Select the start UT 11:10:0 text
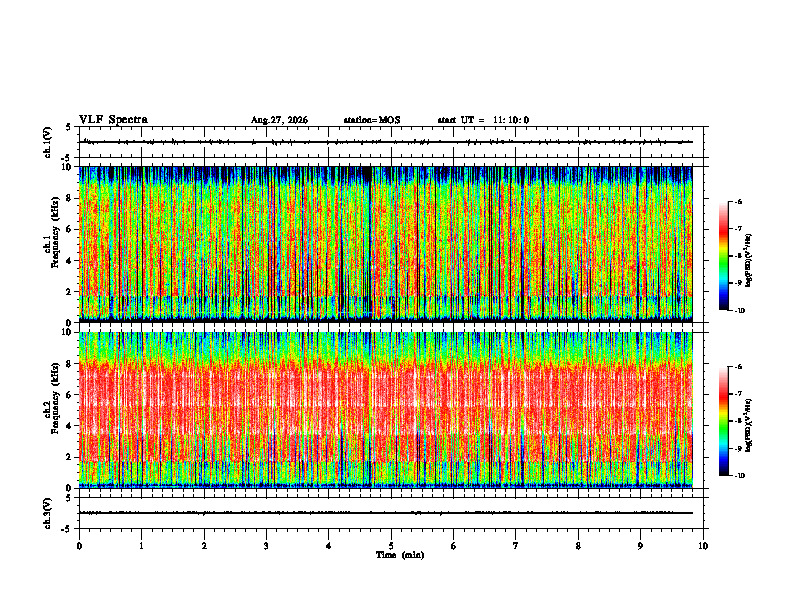Viewport: 792px width, 612px height. point(483,120)
